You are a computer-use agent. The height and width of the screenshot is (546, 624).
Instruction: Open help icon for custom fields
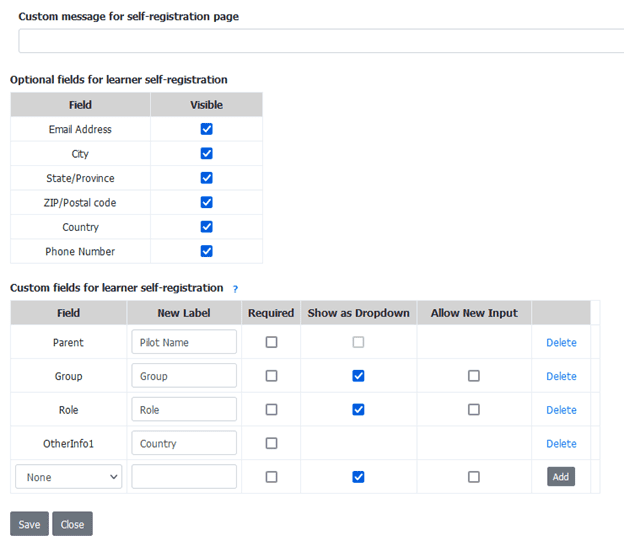coord(235,289)
